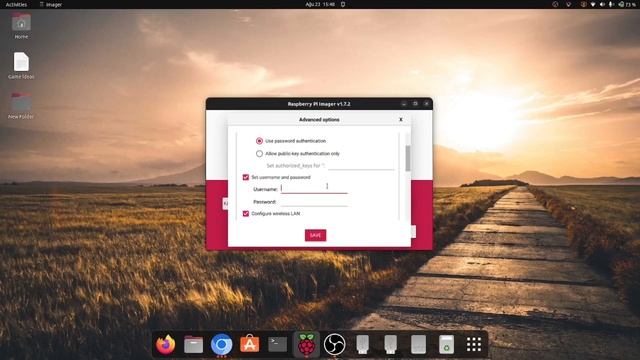Maximize the Raspberry Pi Imager window
The image size is (640, 360).
pyautogui.click(x=415, y=104)
